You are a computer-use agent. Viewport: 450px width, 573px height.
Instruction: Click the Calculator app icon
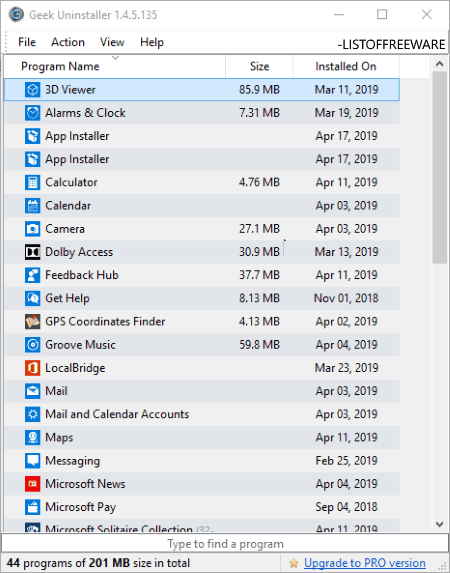[33, 182]
